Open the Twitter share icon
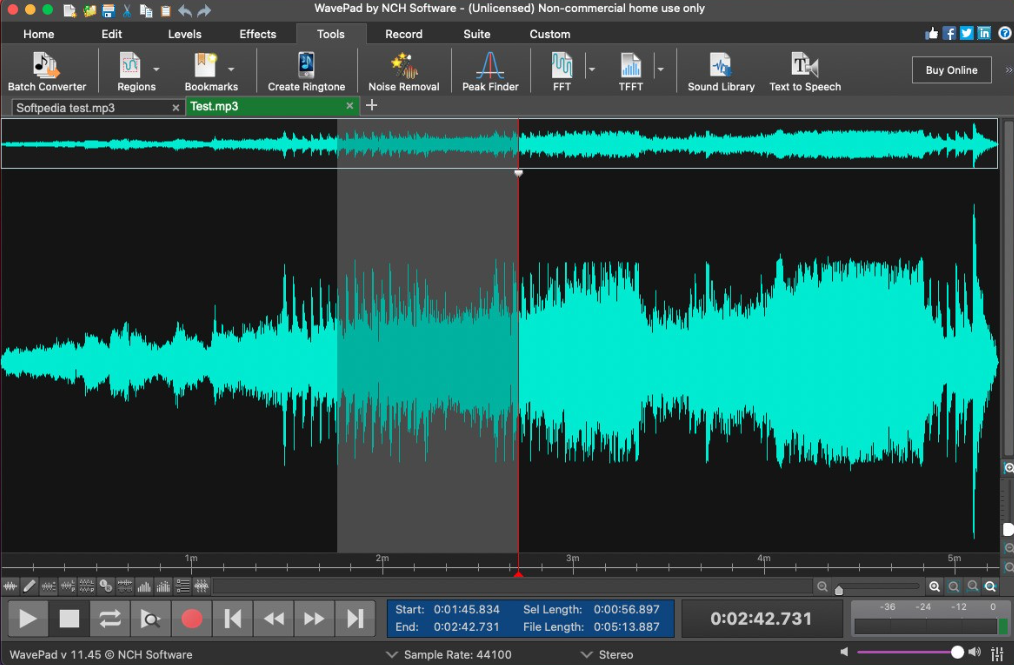The width and height of the screenshot is (1014, 665). coord(966,33)
